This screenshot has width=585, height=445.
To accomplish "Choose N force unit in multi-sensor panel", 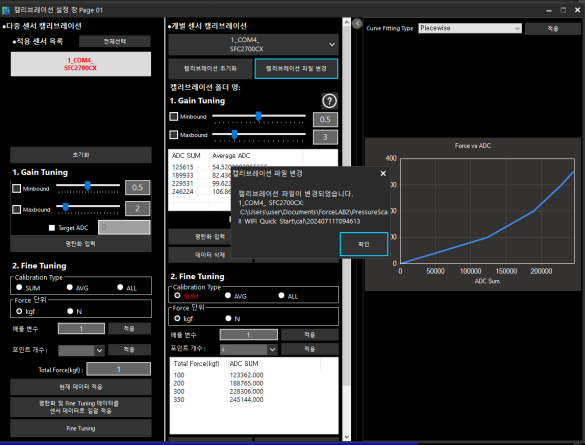I will (70, 311).
